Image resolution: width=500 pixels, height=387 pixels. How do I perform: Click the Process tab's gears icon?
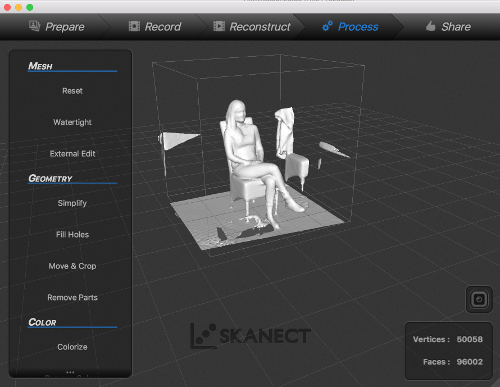click(327, 26)
